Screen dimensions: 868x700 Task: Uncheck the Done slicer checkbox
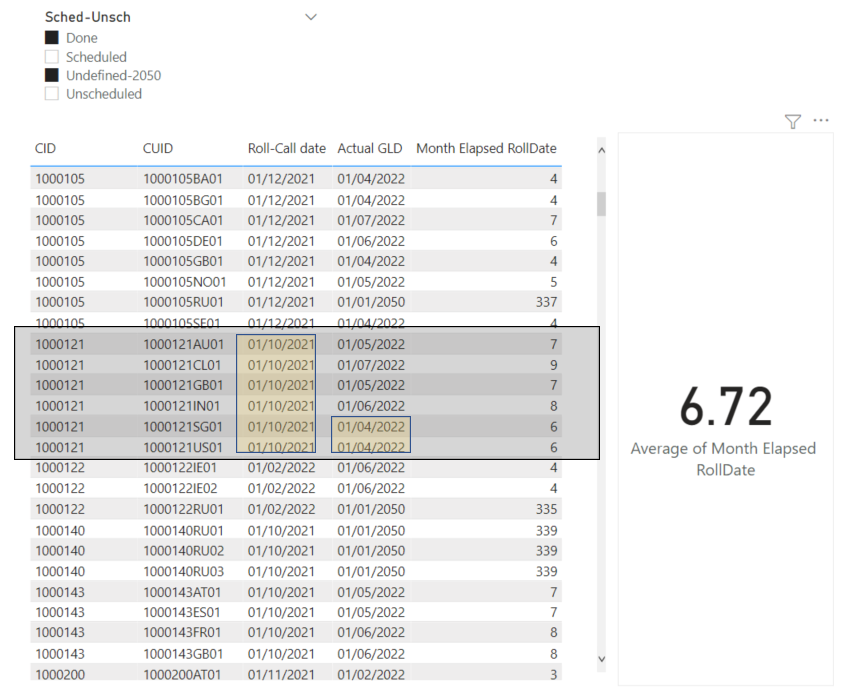[x=51, y=38]
